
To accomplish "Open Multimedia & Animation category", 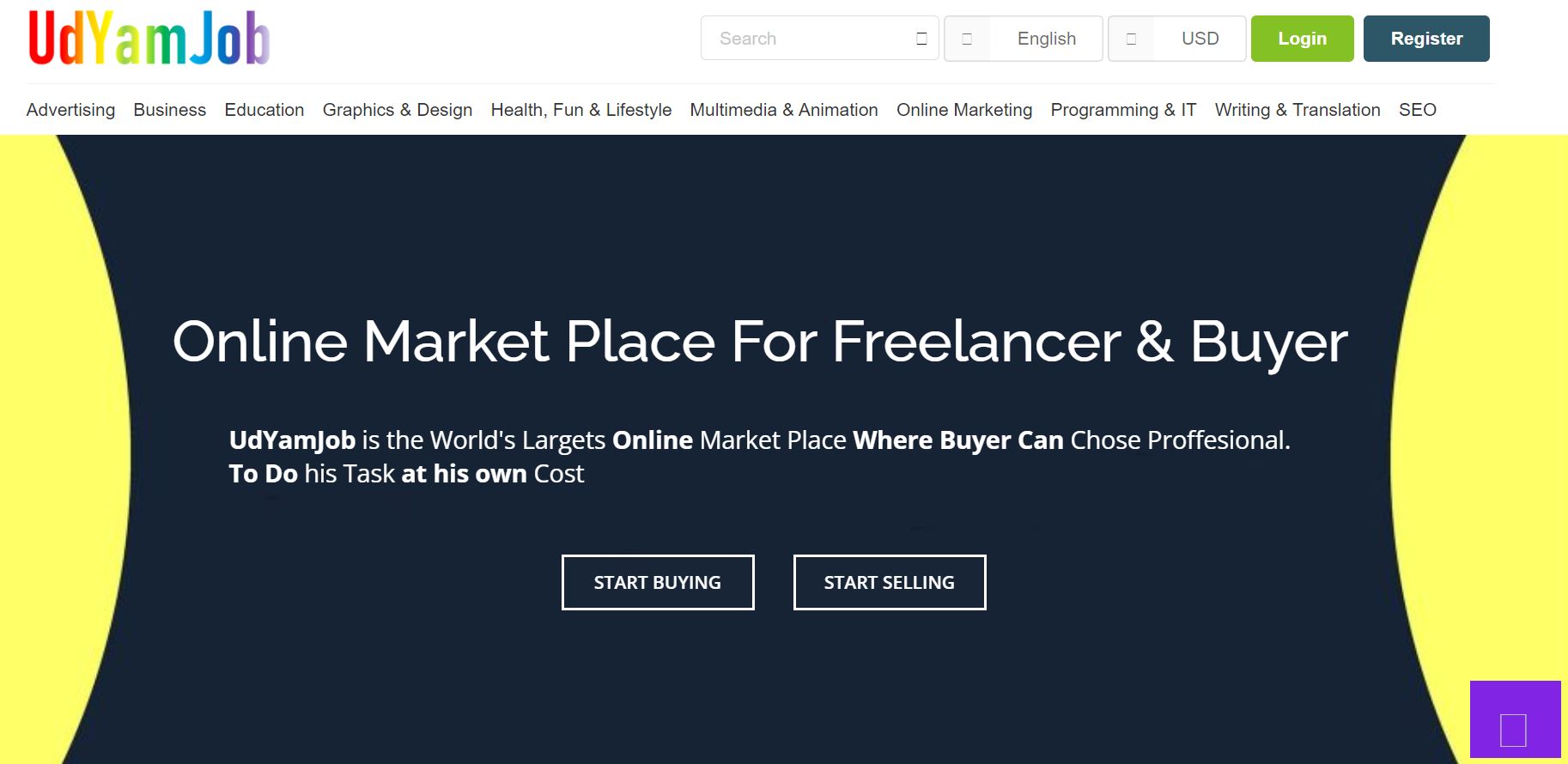I will coord(784,110).
